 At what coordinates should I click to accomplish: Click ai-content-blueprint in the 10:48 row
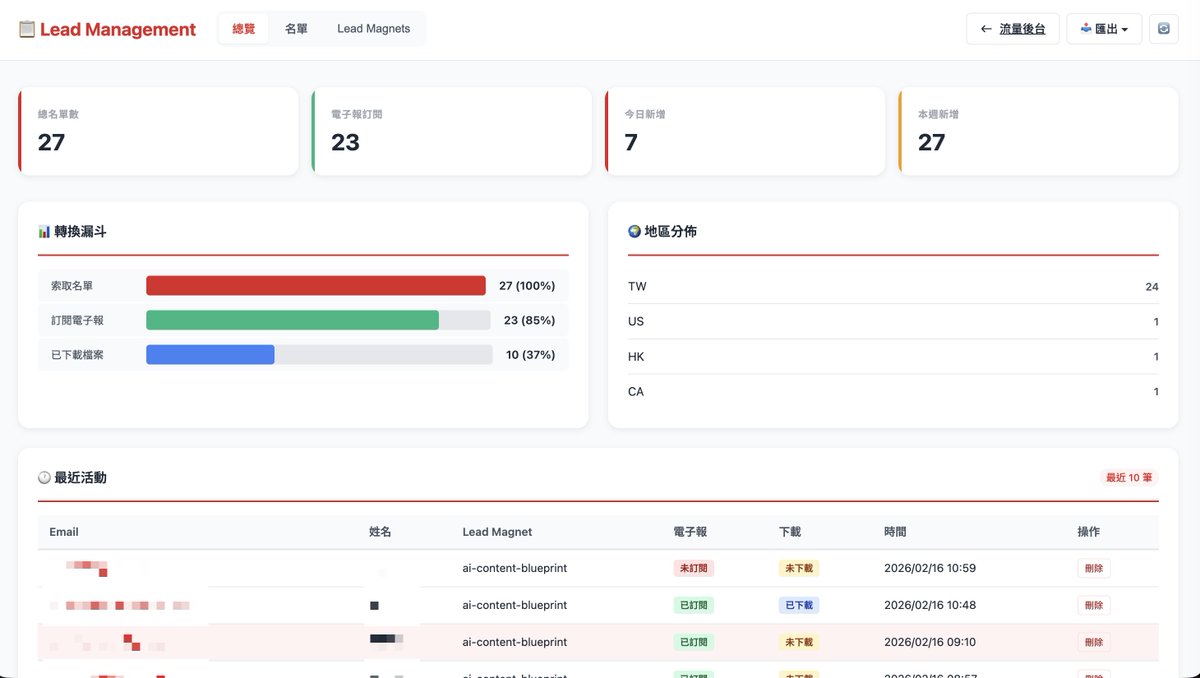coord(515,605)
